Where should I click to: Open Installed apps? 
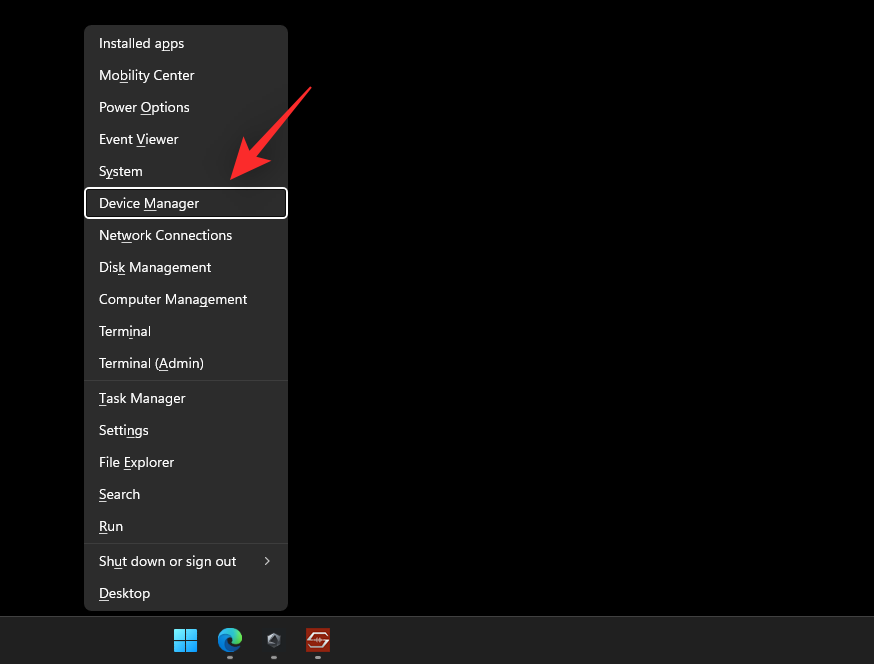[x=141, y=43]
